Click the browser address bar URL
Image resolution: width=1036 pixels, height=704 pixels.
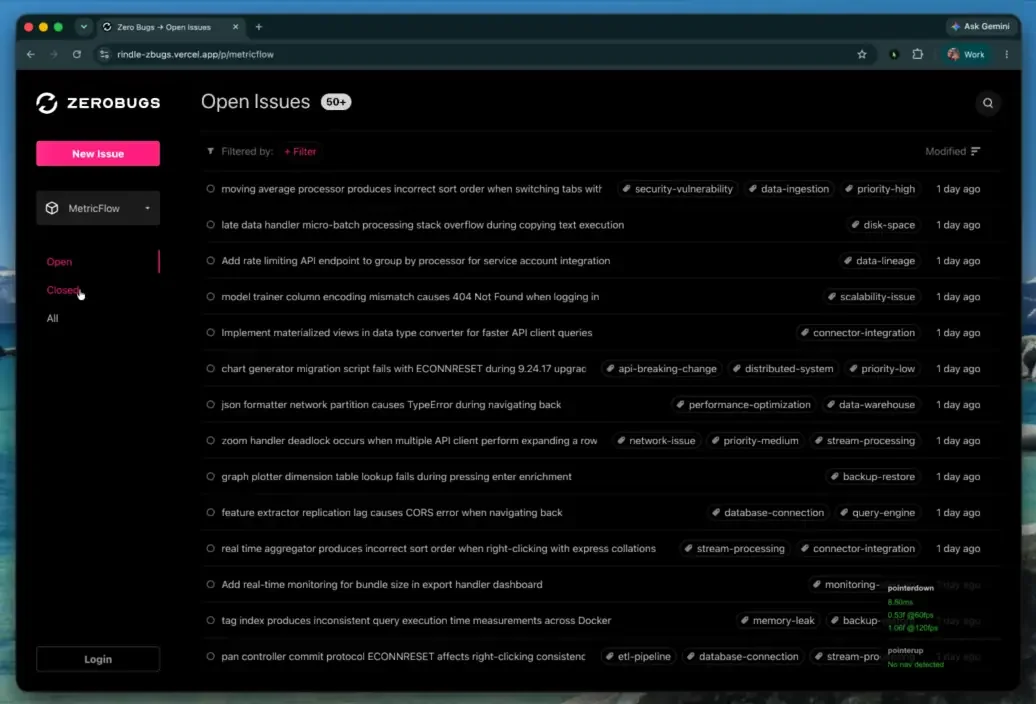(x=196, y=54)
